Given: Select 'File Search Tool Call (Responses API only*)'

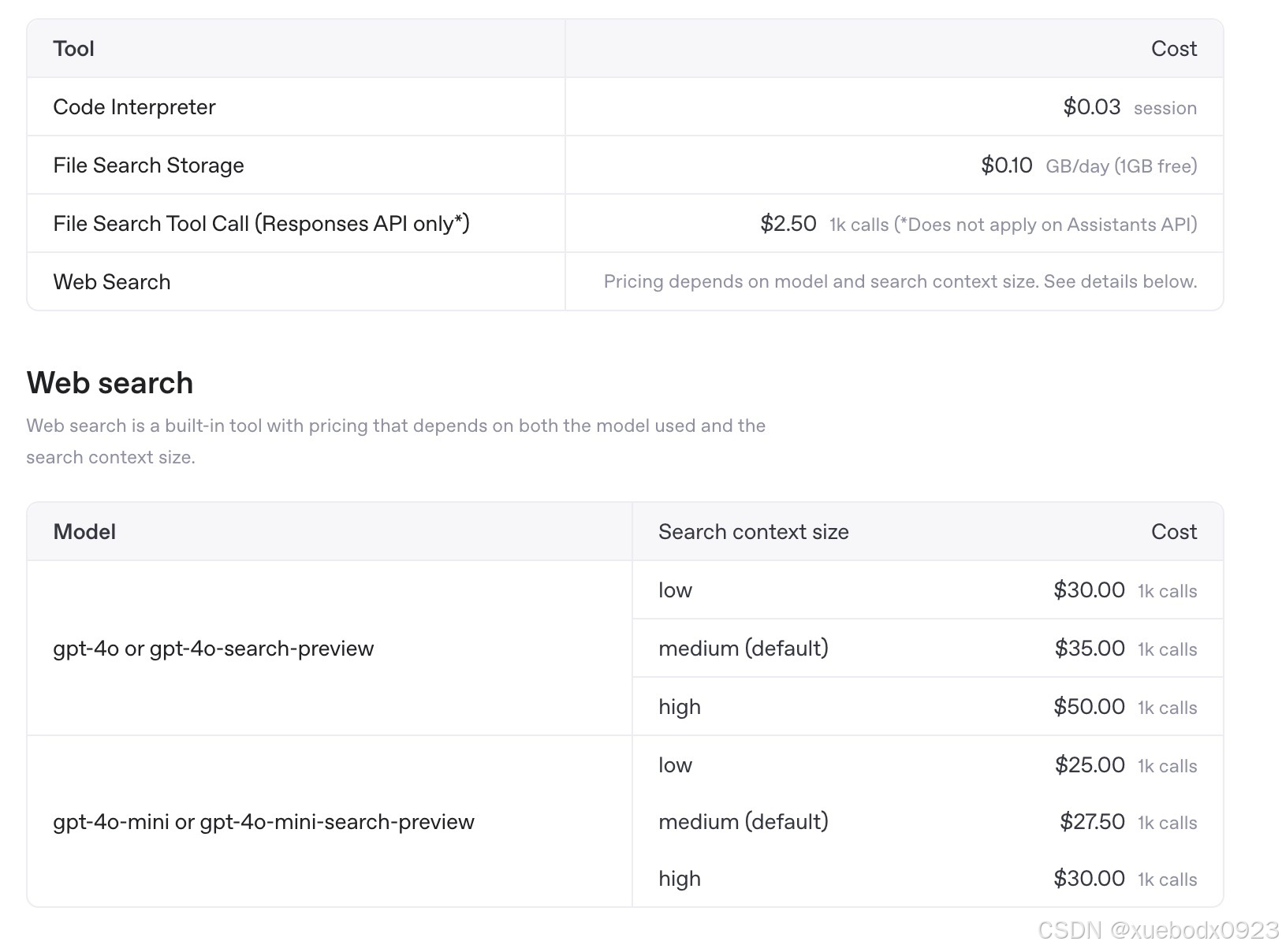Looking at the screenshot, I should 261,224.
